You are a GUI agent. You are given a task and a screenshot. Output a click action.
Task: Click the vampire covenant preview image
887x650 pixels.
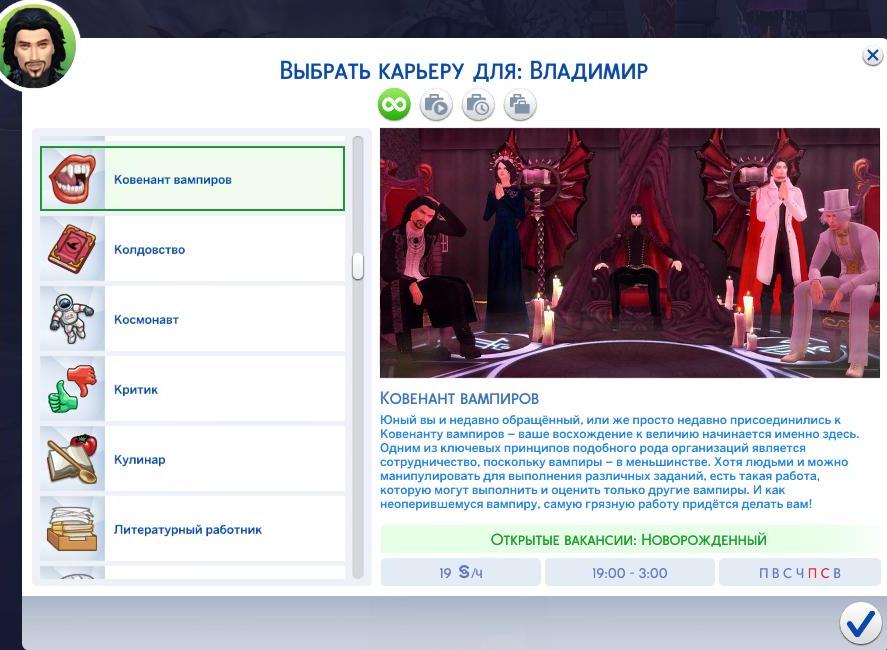[x=630, y=252]
